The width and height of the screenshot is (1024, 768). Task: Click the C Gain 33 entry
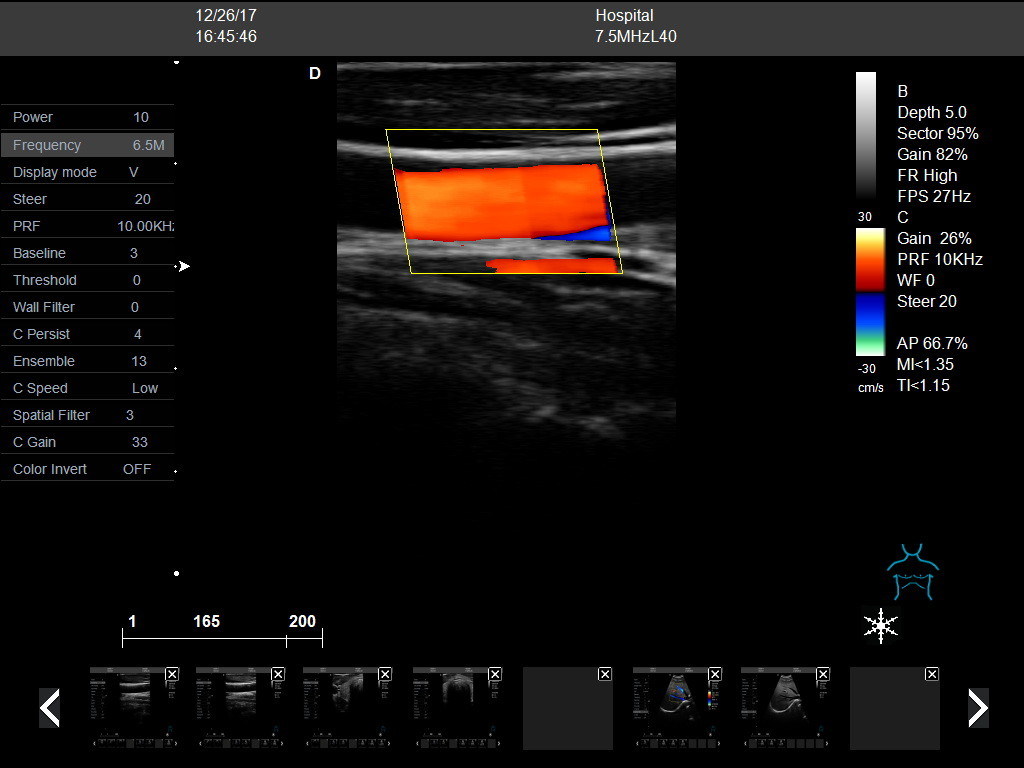point(88,442)
